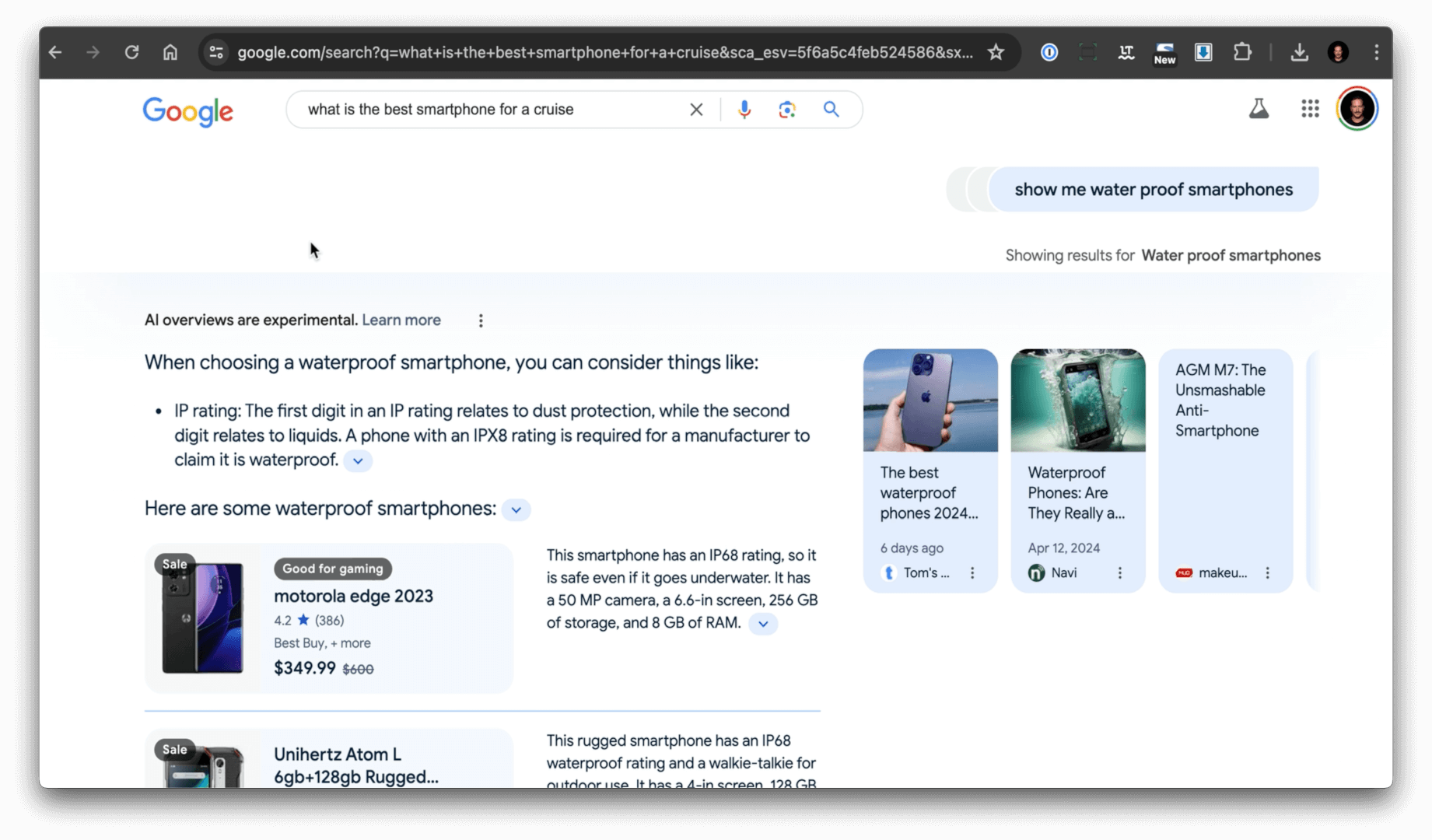
Task: Expand the IP rating bullet details
Action: 358,460
